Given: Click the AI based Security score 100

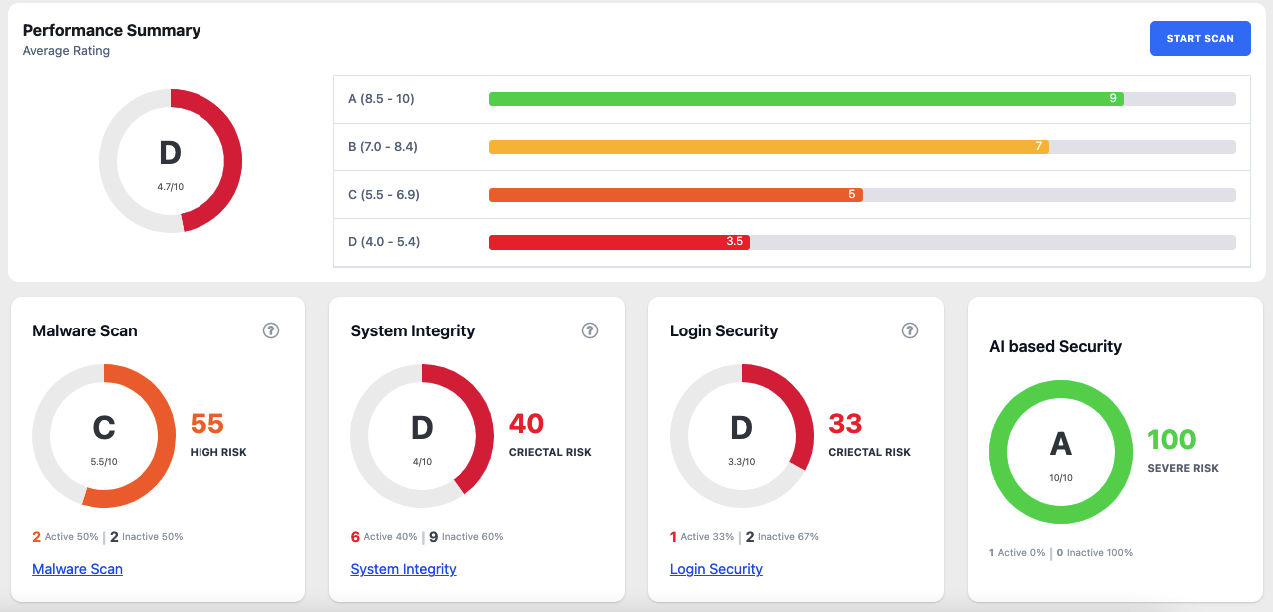Looking at the screenshot, I should point(1171,440).
